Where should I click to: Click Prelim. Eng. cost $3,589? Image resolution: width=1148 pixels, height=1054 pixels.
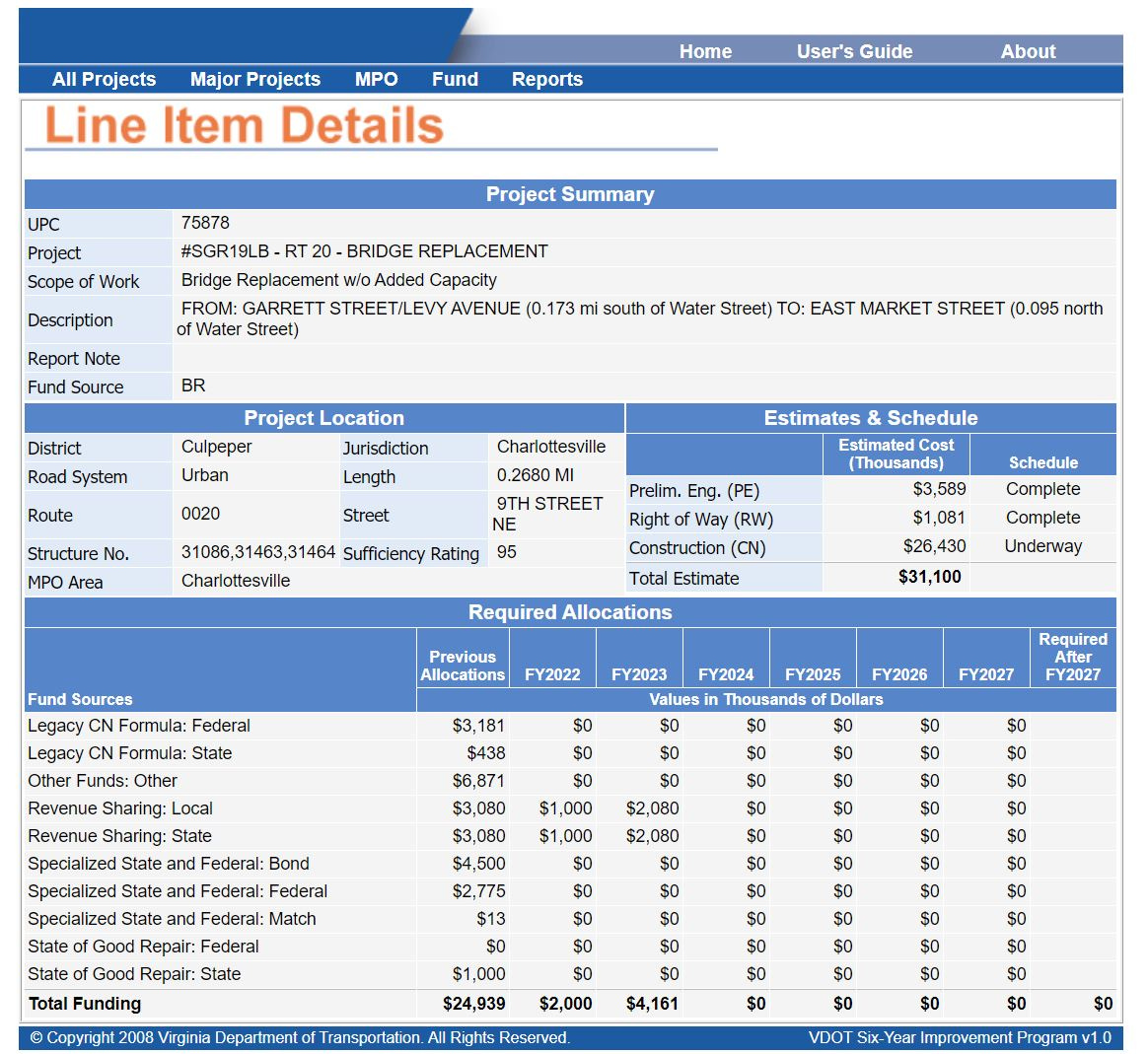point(939,489)
